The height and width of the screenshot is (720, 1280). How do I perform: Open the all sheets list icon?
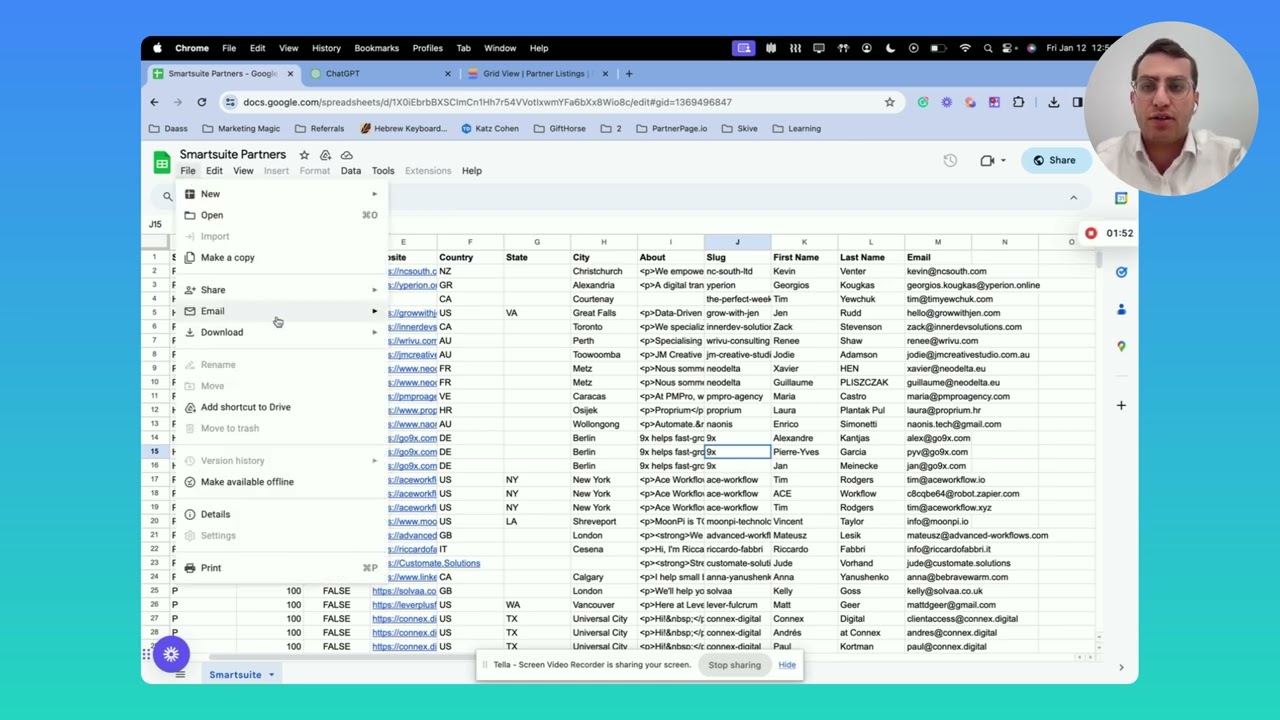pos(180,675)
